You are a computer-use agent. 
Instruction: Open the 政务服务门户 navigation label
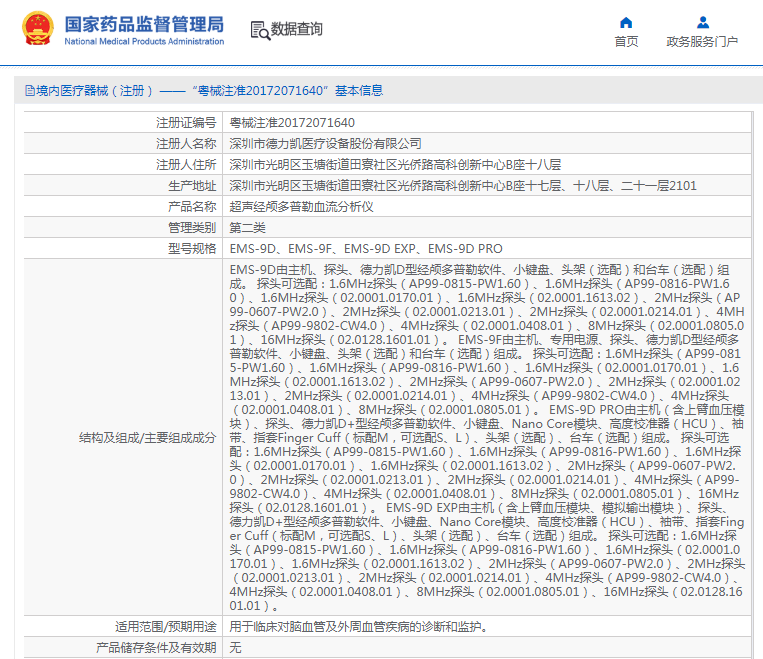(x=702, y=42)
